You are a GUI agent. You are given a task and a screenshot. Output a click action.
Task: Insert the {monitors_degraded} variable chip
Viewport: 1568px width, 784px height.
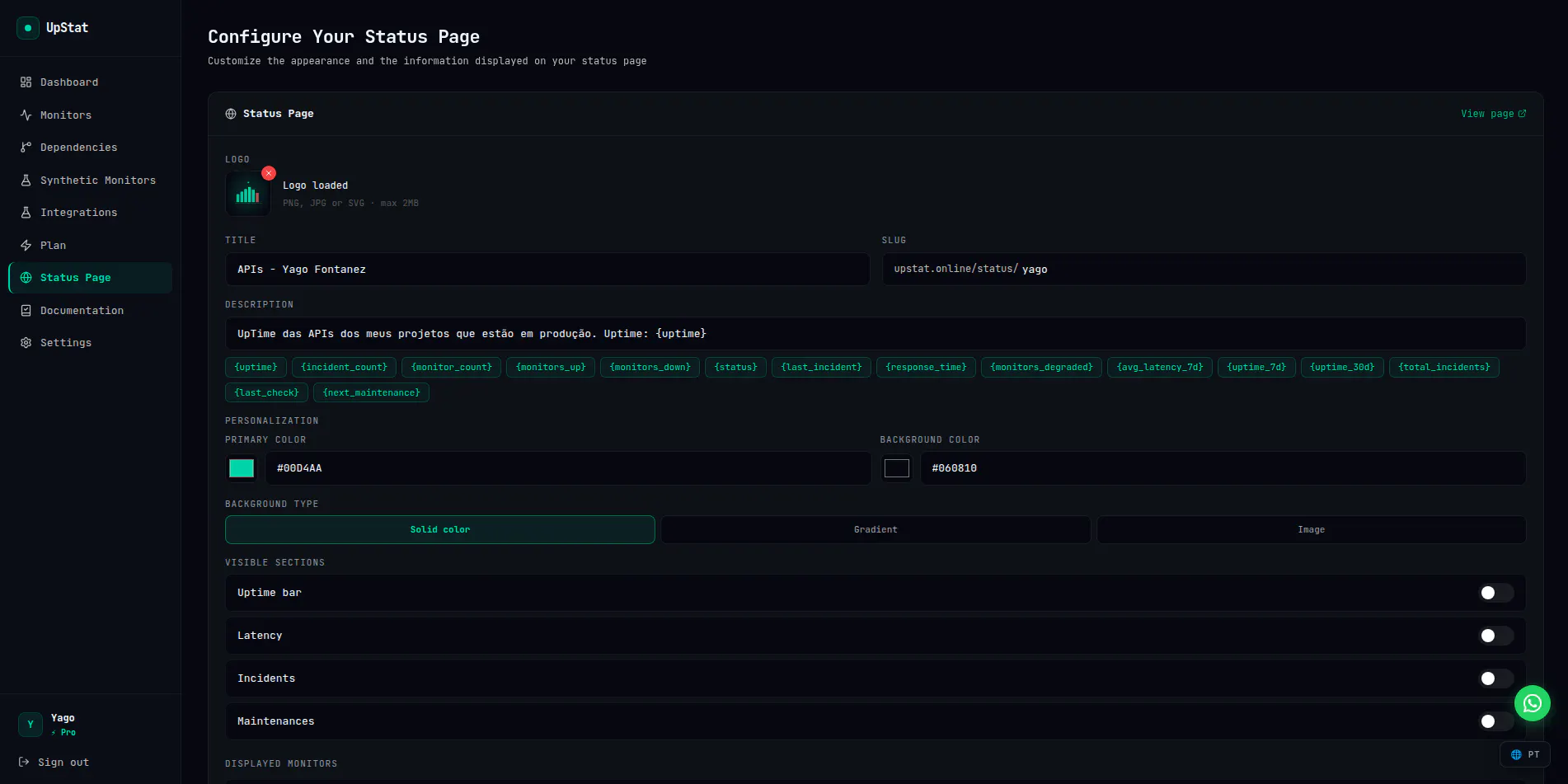(x=1042, y=368)
